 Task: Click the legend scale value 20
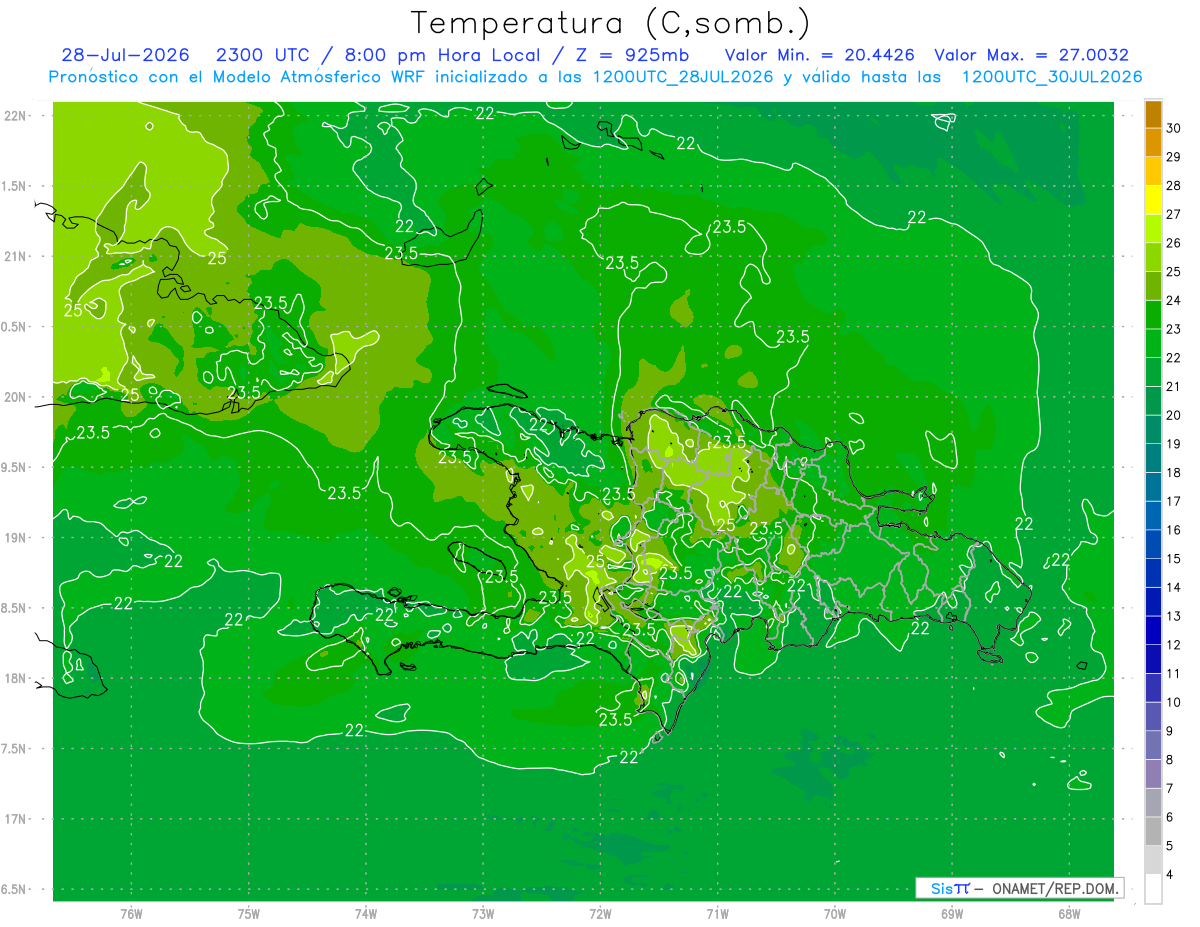1174,415
